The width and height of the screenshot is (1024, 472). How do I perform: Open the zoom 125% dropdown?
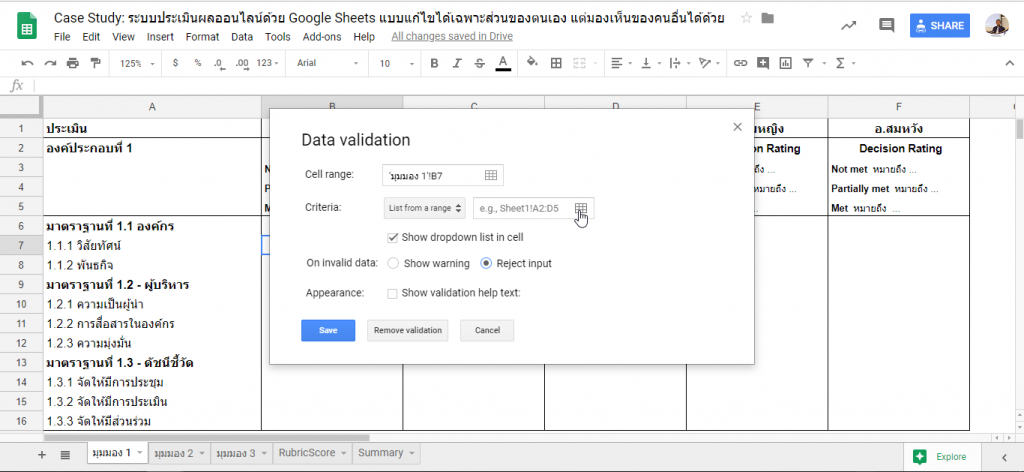pos(136,63)
